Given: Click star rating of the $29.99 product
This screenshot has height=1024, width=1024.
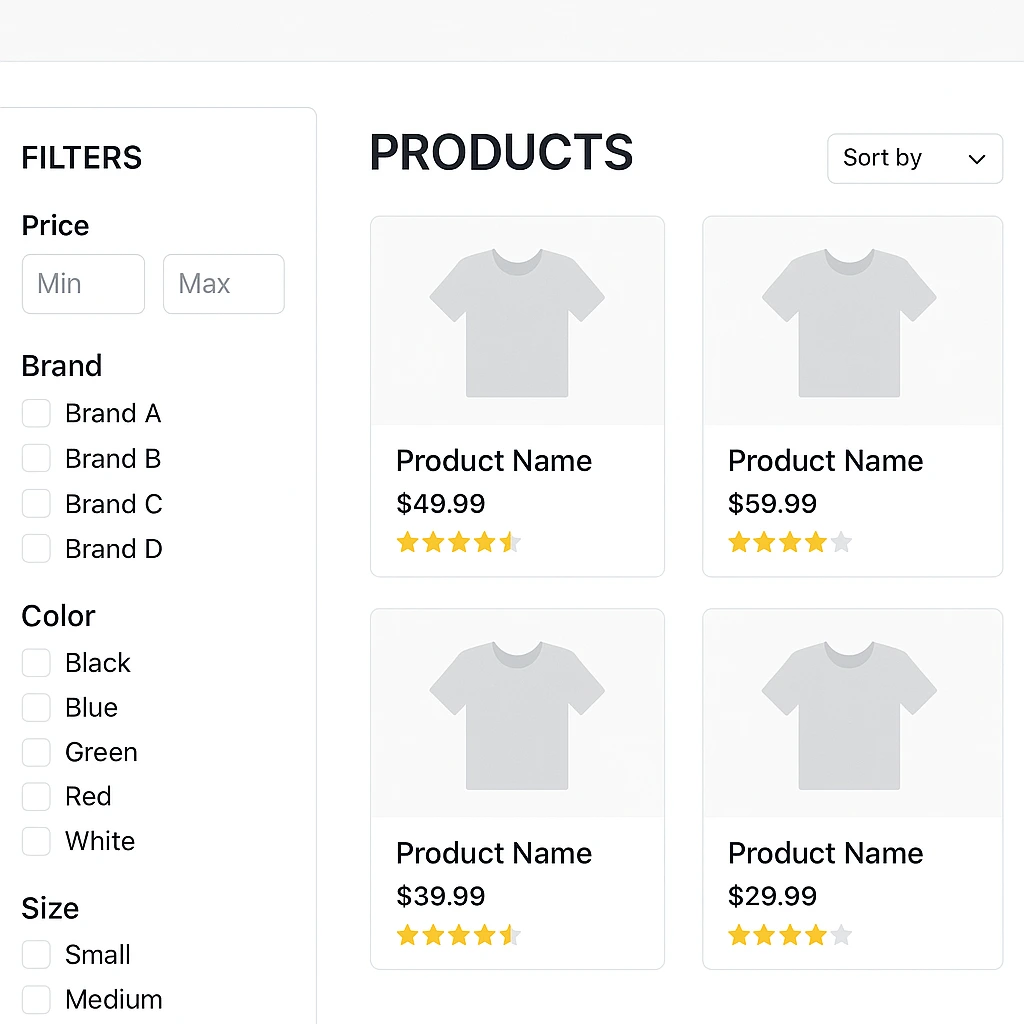Looking at the screenshot, I should coord(790,936).
